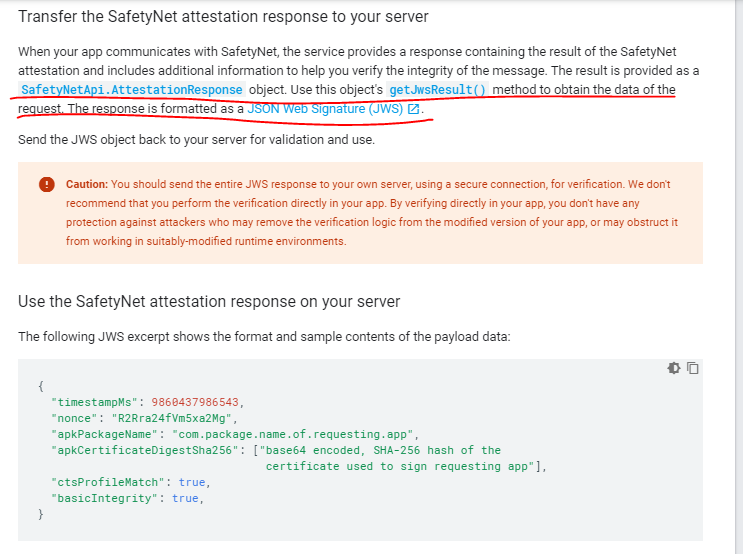Click 'The following JWS excerpt' sentence
743x554 pixels.
tap(264, 337)
